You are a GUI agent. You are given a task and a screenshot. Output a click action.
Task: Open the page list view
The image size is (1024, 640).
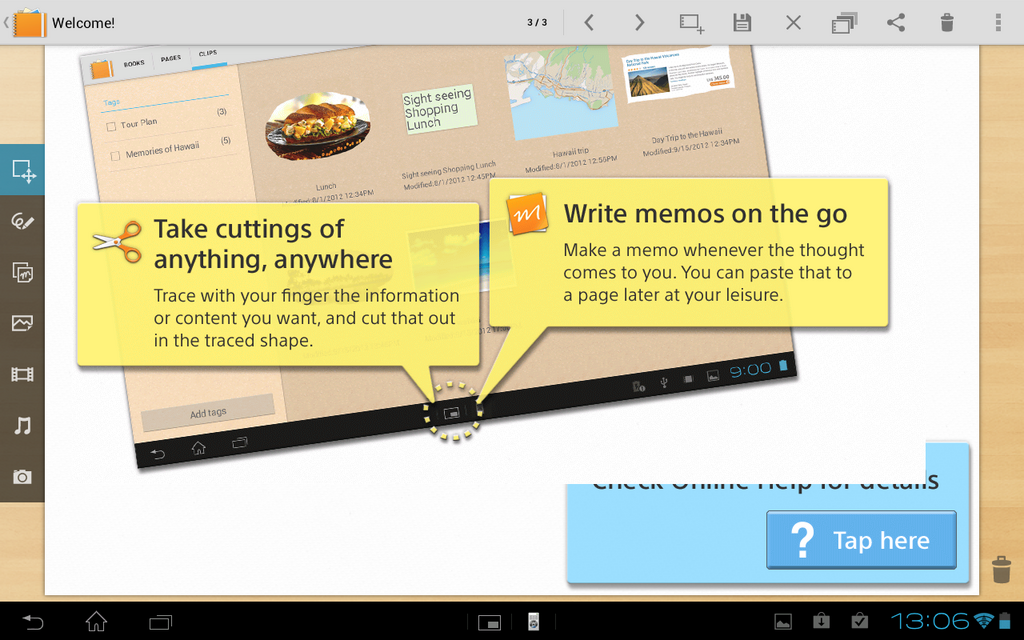(844, 23)
